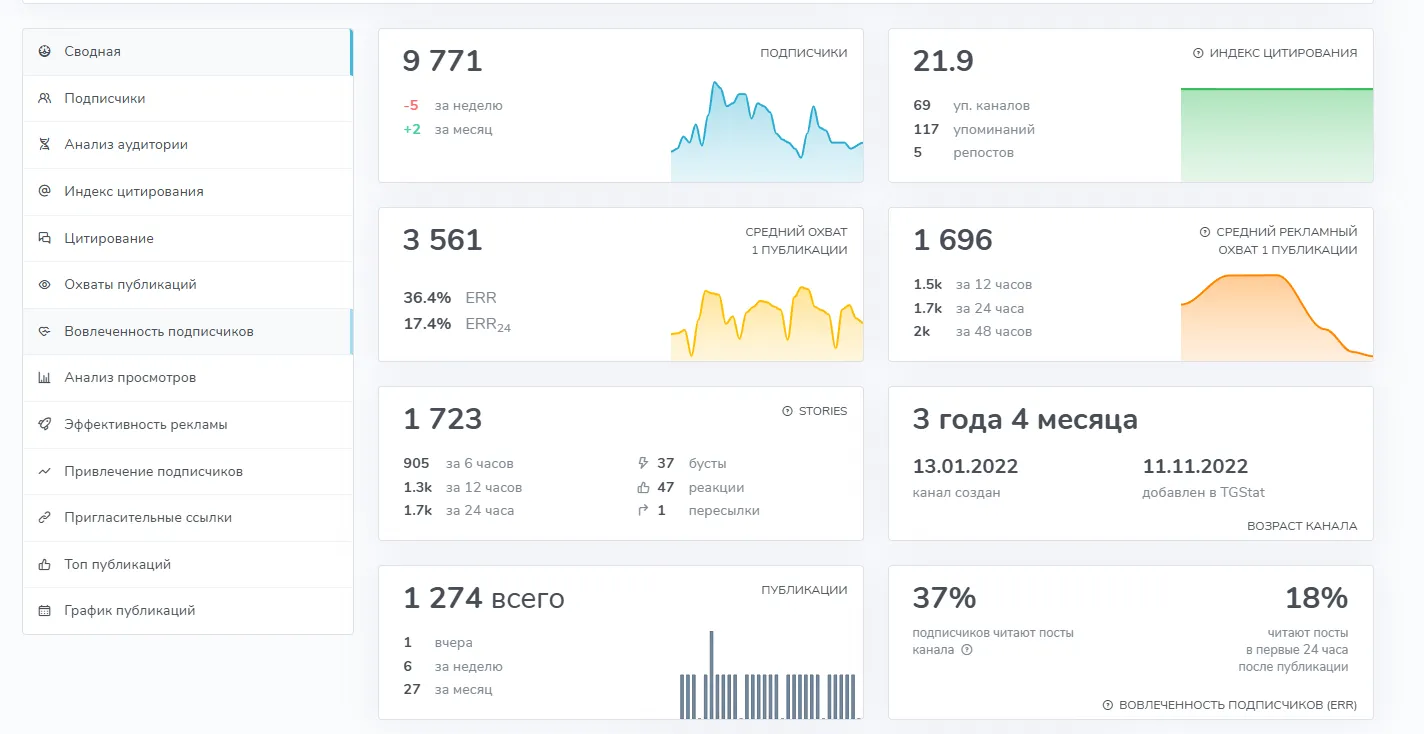Click the thumbs-up icon beside Топ публикаций
Image resolution: width=1424 pixels, height=734 pixels.
click(44, 564)
